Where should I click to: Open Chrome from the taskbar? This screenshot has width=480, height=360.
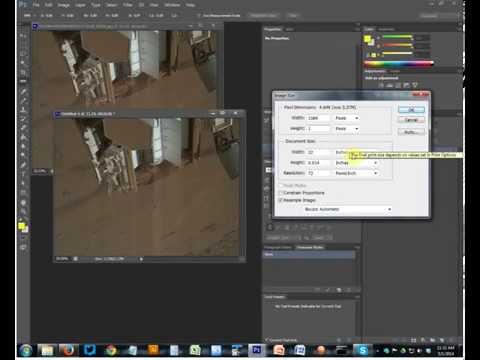pos(111,350)
